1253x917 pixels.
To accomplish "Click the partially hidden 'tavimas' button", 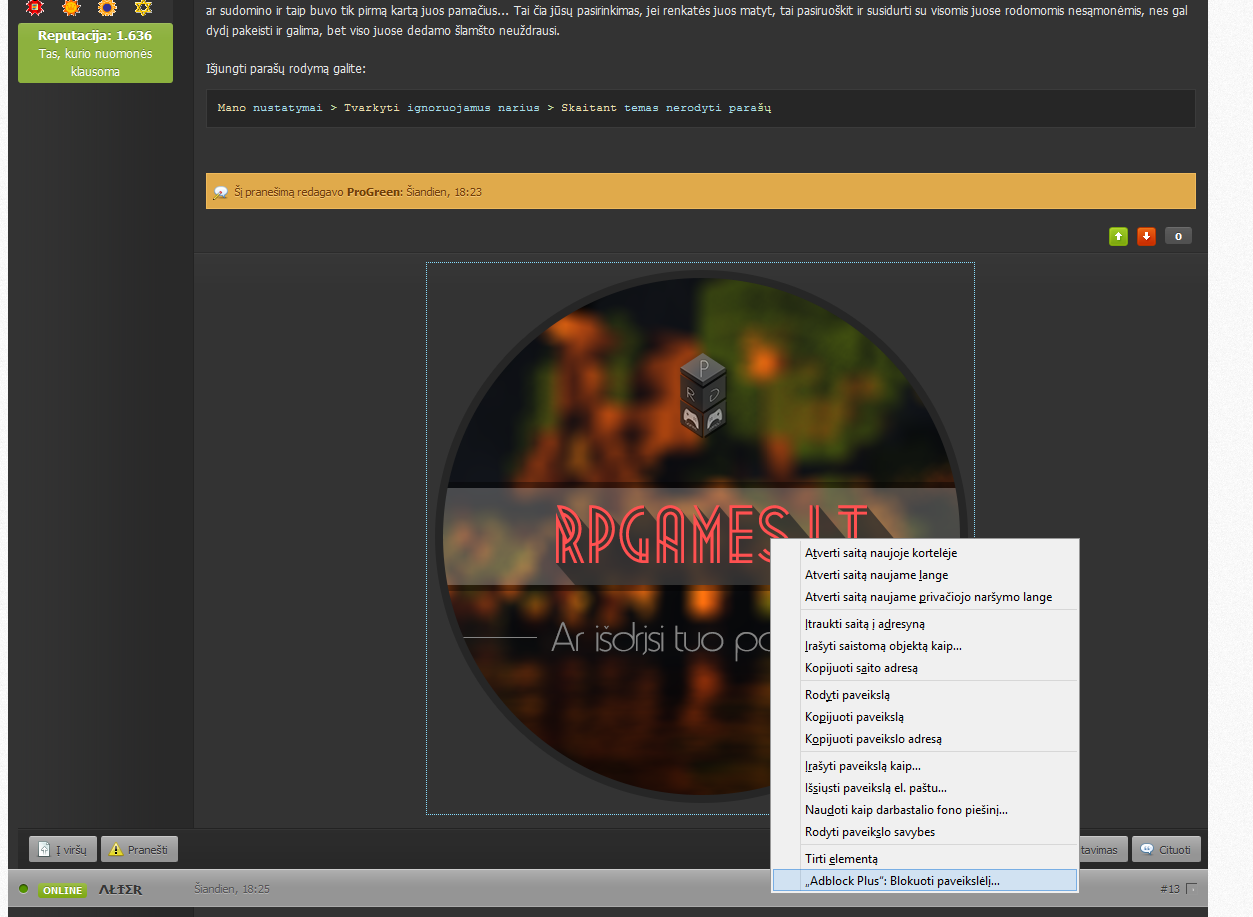I will pyautogui.click(x=1103, y=849).
